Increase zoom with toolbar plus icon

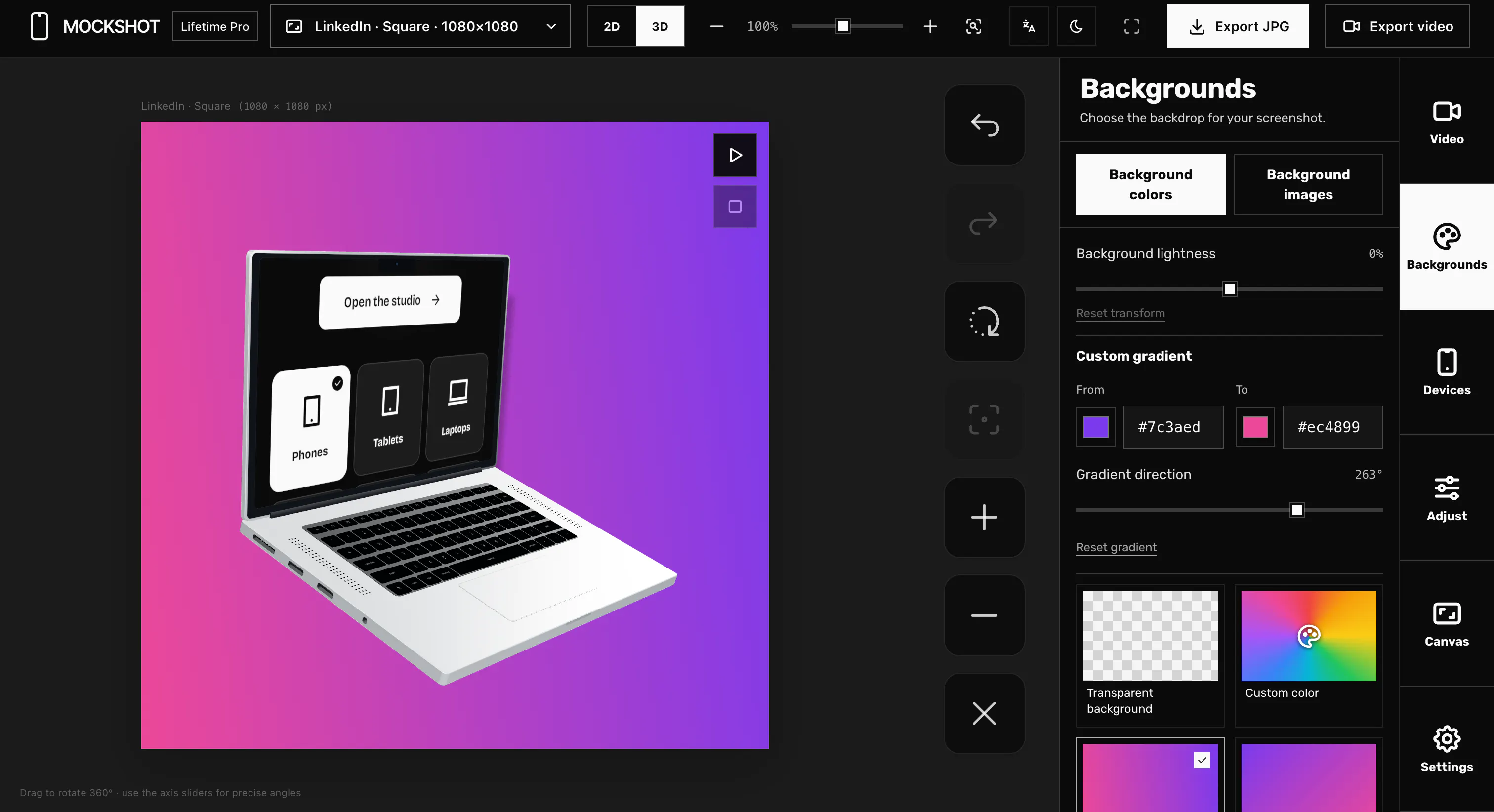tap(930, 26)
